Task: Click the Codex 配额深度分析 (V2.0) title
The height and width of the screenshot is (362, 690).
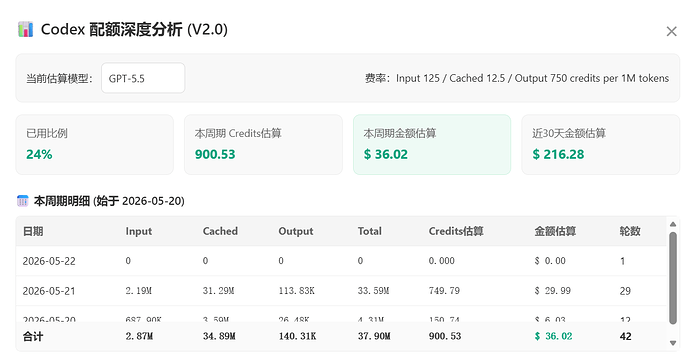Action: tap(134, 29)
